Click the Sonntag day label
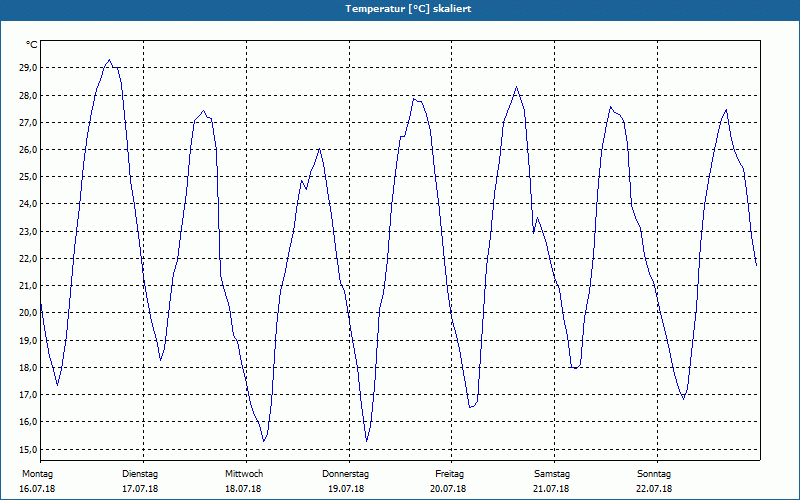 click(x=654, y=474)
